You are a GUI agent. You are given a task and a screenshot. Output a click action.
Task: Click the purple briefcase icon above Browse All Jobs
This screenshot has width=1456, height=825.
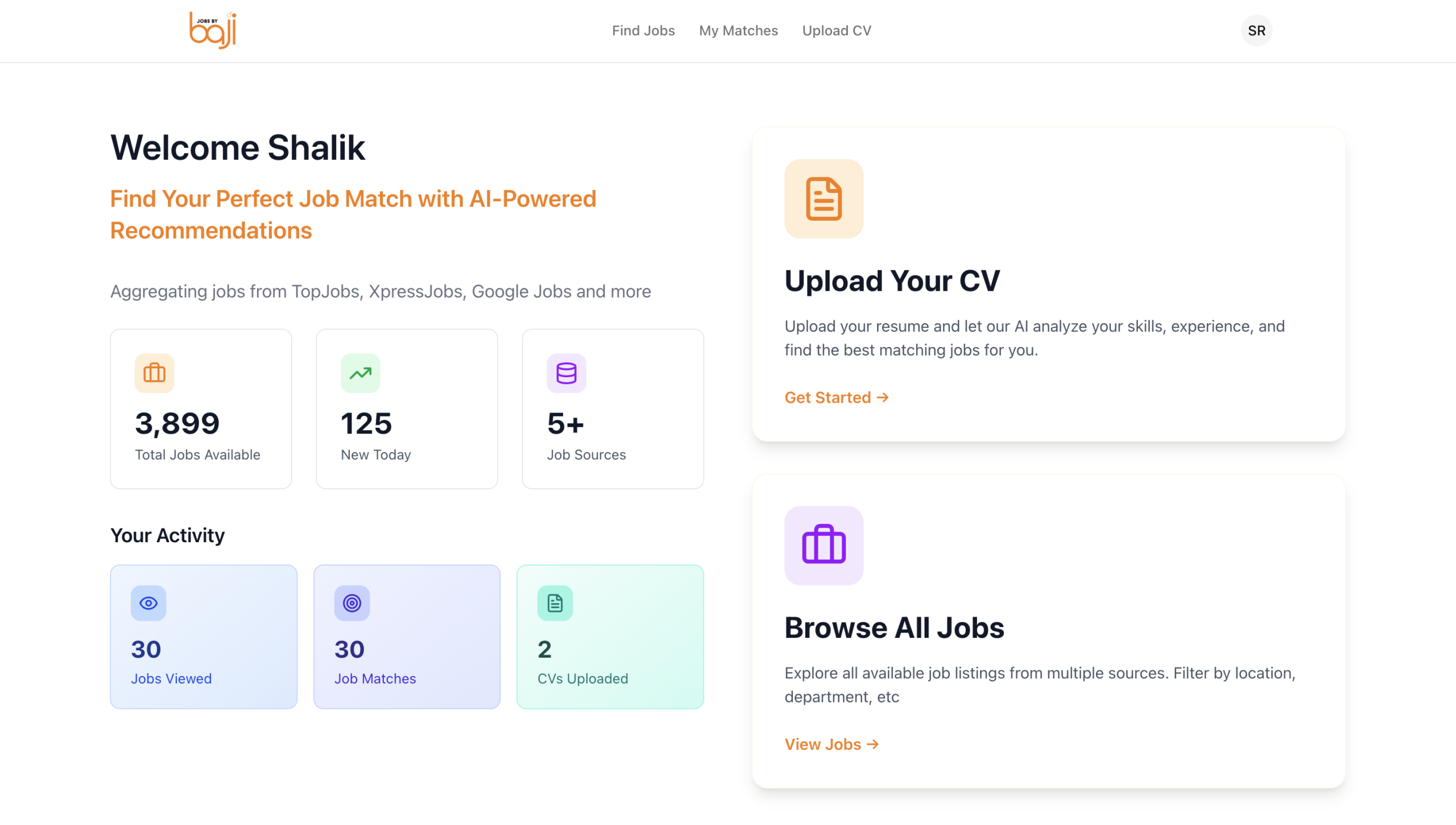824,545
